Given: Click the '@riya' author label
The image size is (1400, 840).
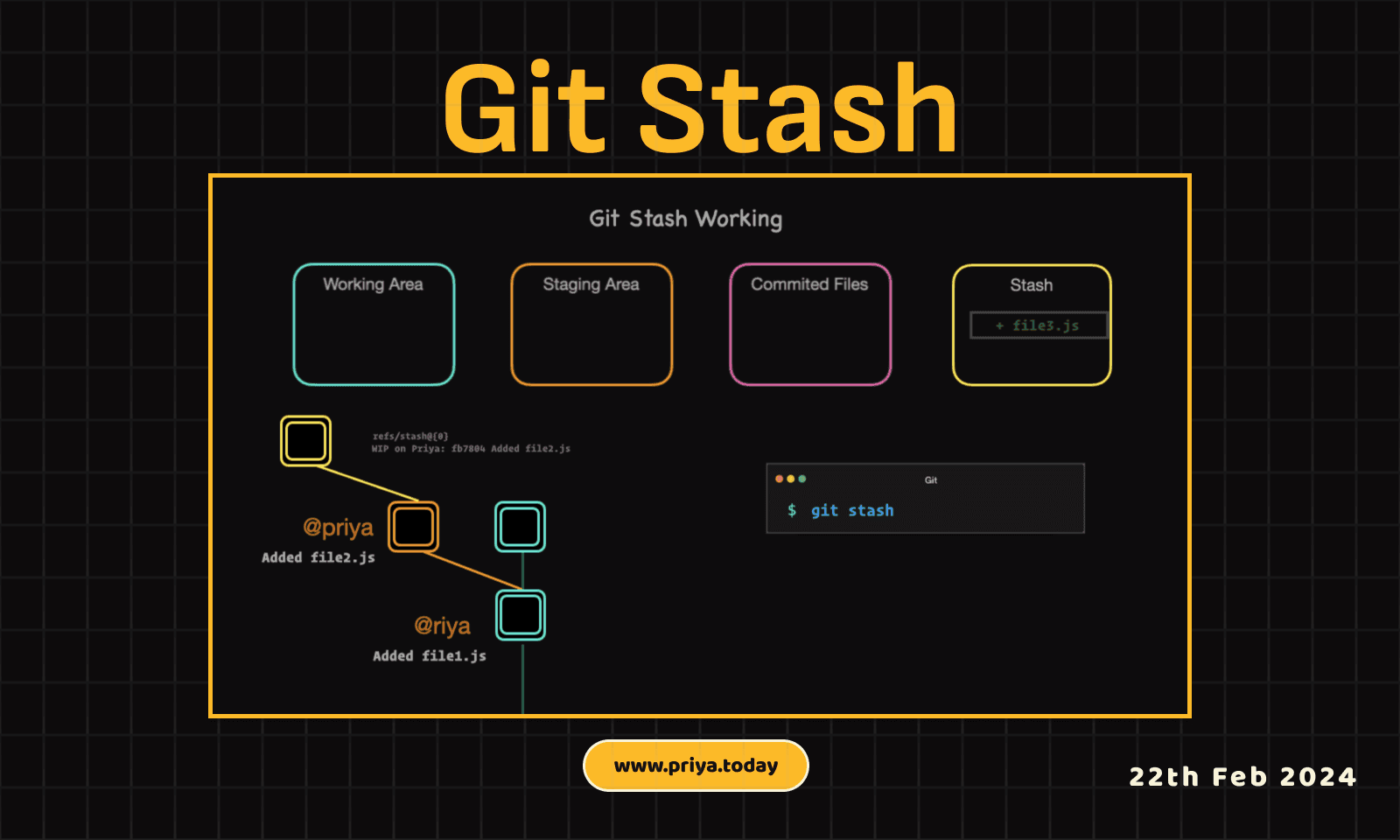Looking at the screenshot, I should 442,626.
